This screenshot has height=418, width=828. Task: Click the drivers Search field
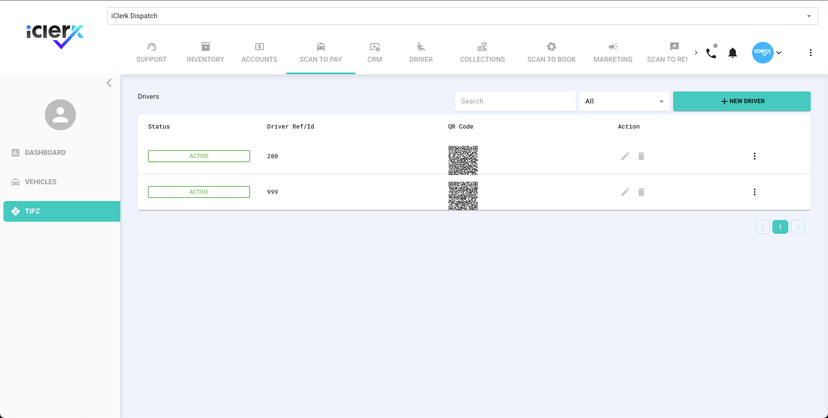pos(514,101)
